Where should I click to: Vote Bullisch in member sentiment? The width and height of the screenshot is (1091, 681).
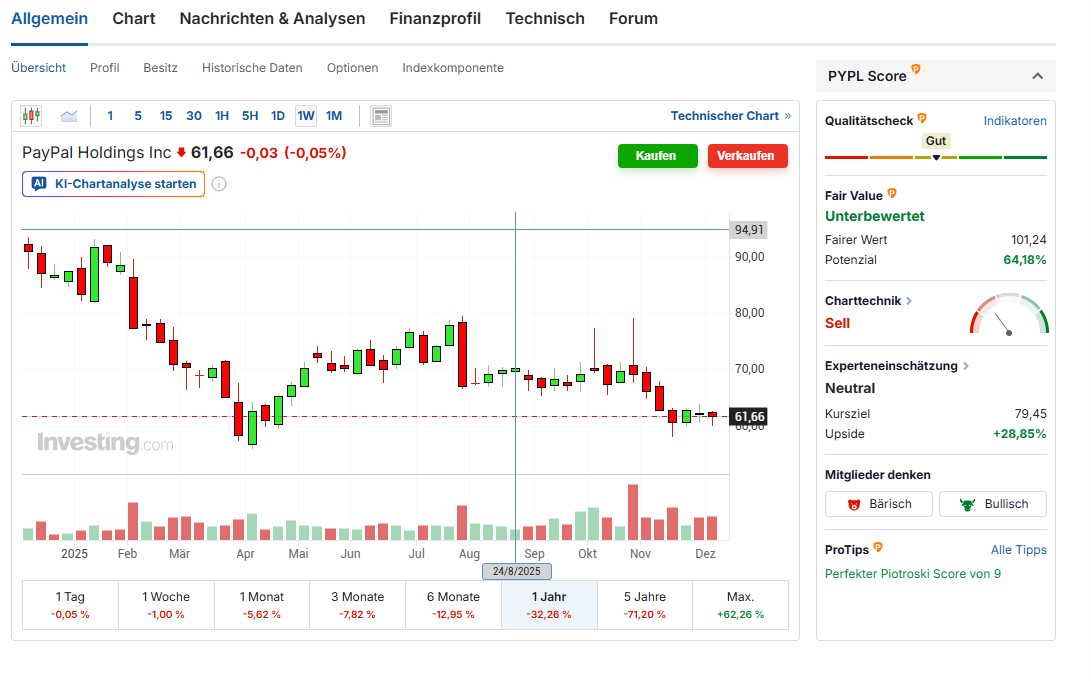click(x=993, y=504)
